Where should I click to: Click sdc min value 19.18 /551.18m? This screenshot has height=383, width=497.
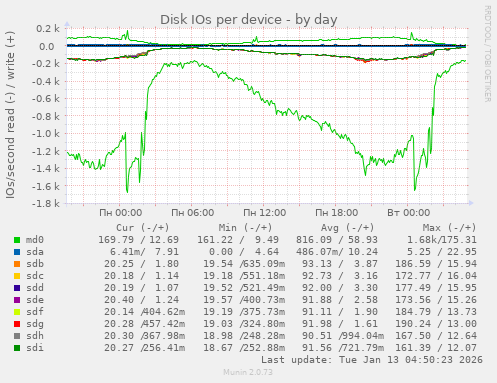pos(244,276)
